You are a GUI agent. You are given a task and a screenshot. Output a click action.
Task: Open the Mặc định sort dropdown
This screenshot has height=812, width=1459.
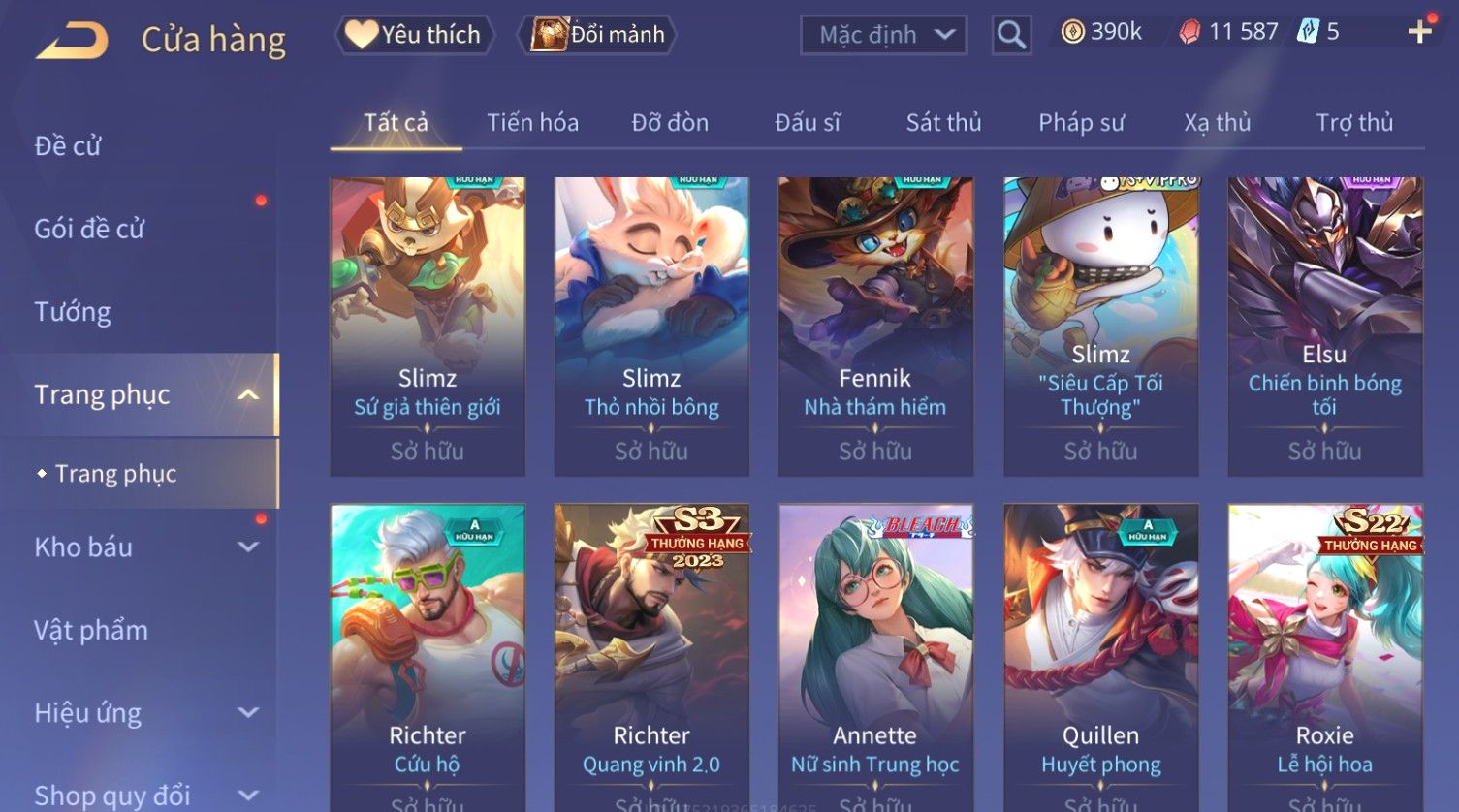tap(883, 35)
